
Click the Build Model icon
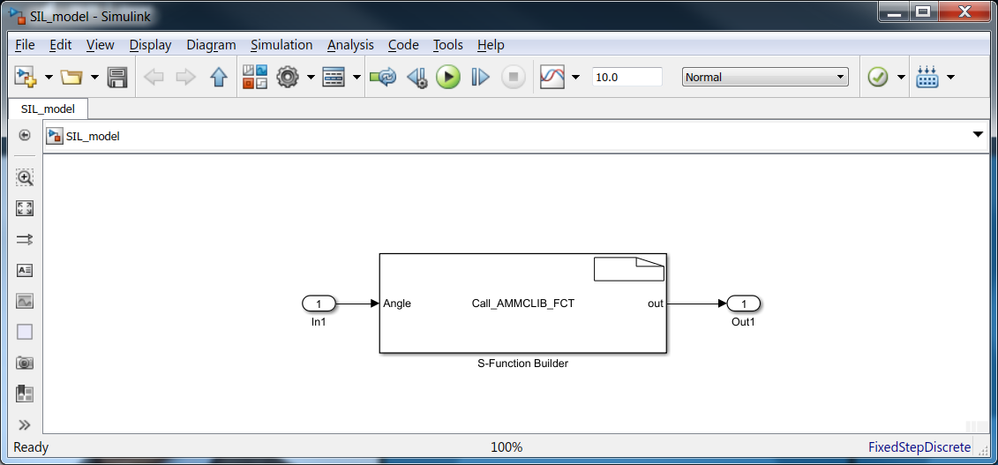(927, 77)
